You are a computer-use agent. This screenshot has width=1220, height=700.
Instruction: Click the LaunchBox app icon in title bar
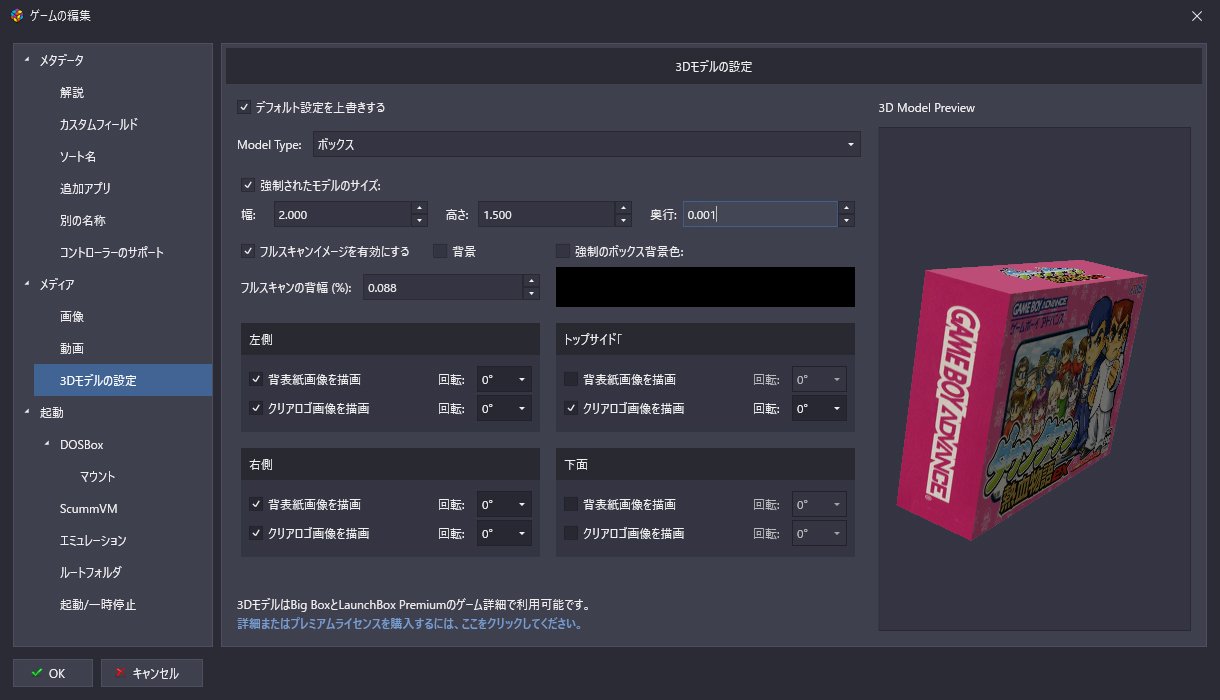click(17, 15)
